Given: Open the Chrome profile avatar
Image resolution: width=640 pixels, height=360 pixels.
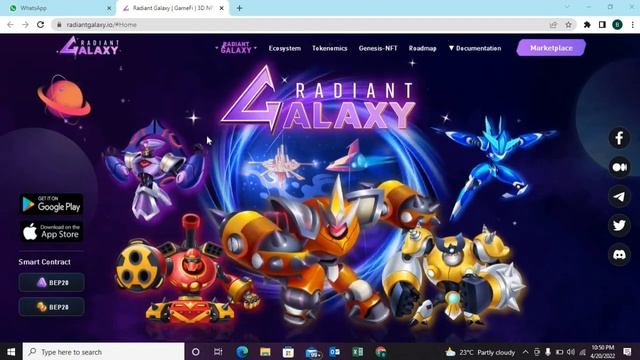Looking at the screenshot, I should tap(617, 25).
